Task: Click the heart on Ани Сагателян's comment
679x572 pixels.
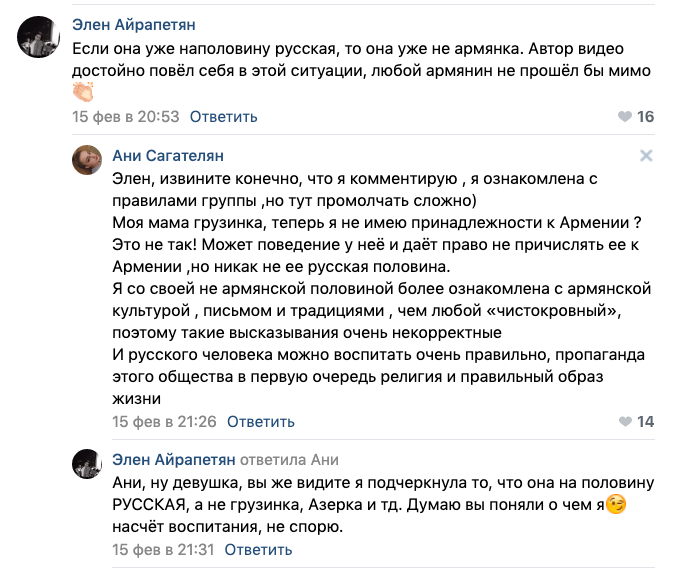Action: click(x=625, y=422)
